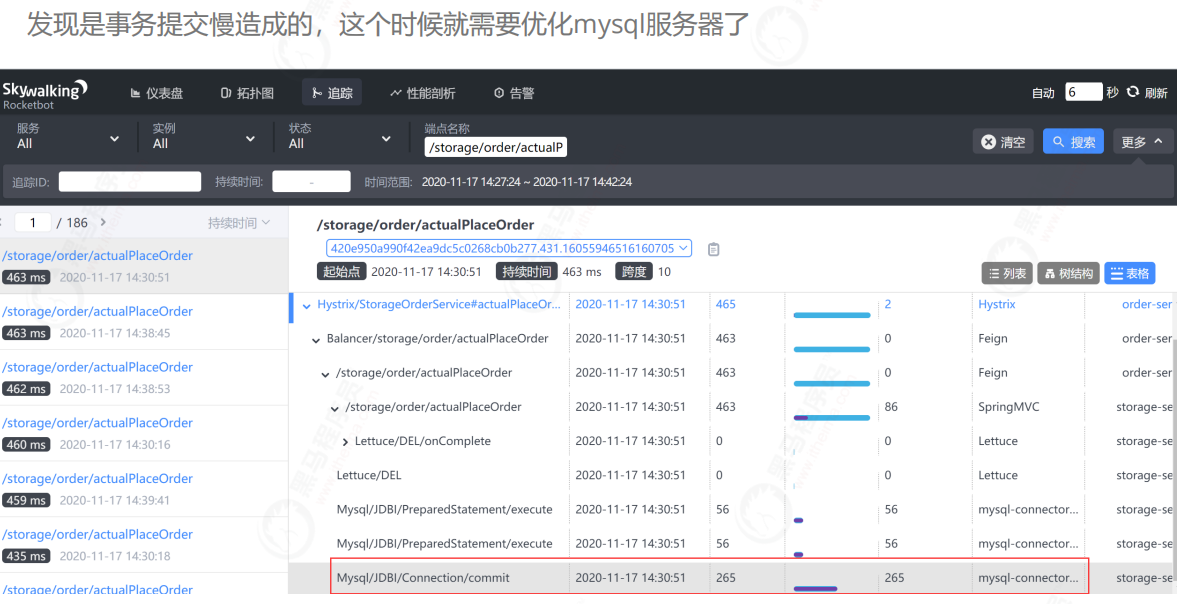Expand the Lettuce/DEL/onComplete row
The width and height of the screenshot is (1179, 604).
[x=345, y=442]
